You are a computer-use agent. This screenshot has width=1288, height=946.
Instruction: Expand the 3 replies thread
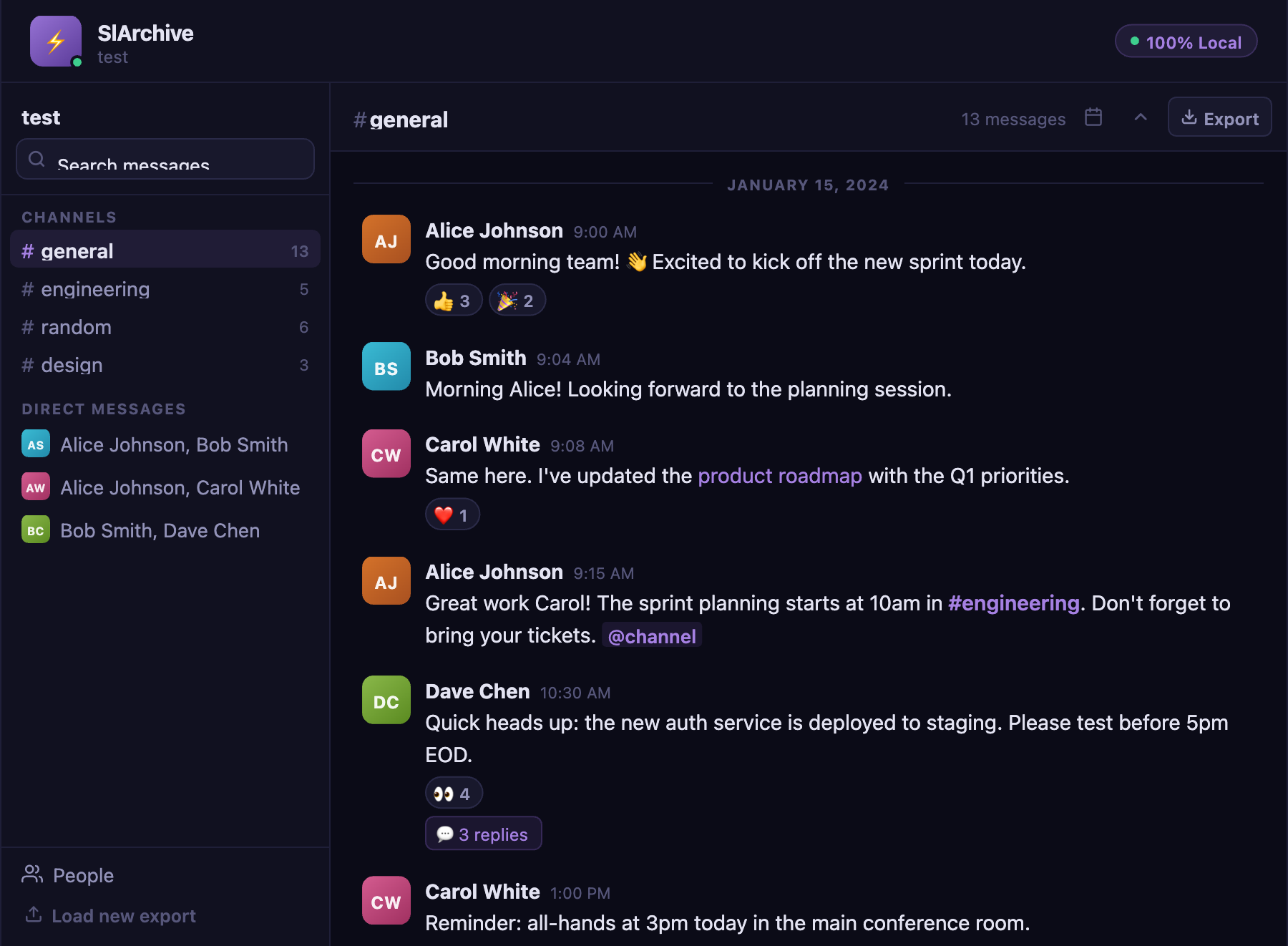(x=484, y=834)
